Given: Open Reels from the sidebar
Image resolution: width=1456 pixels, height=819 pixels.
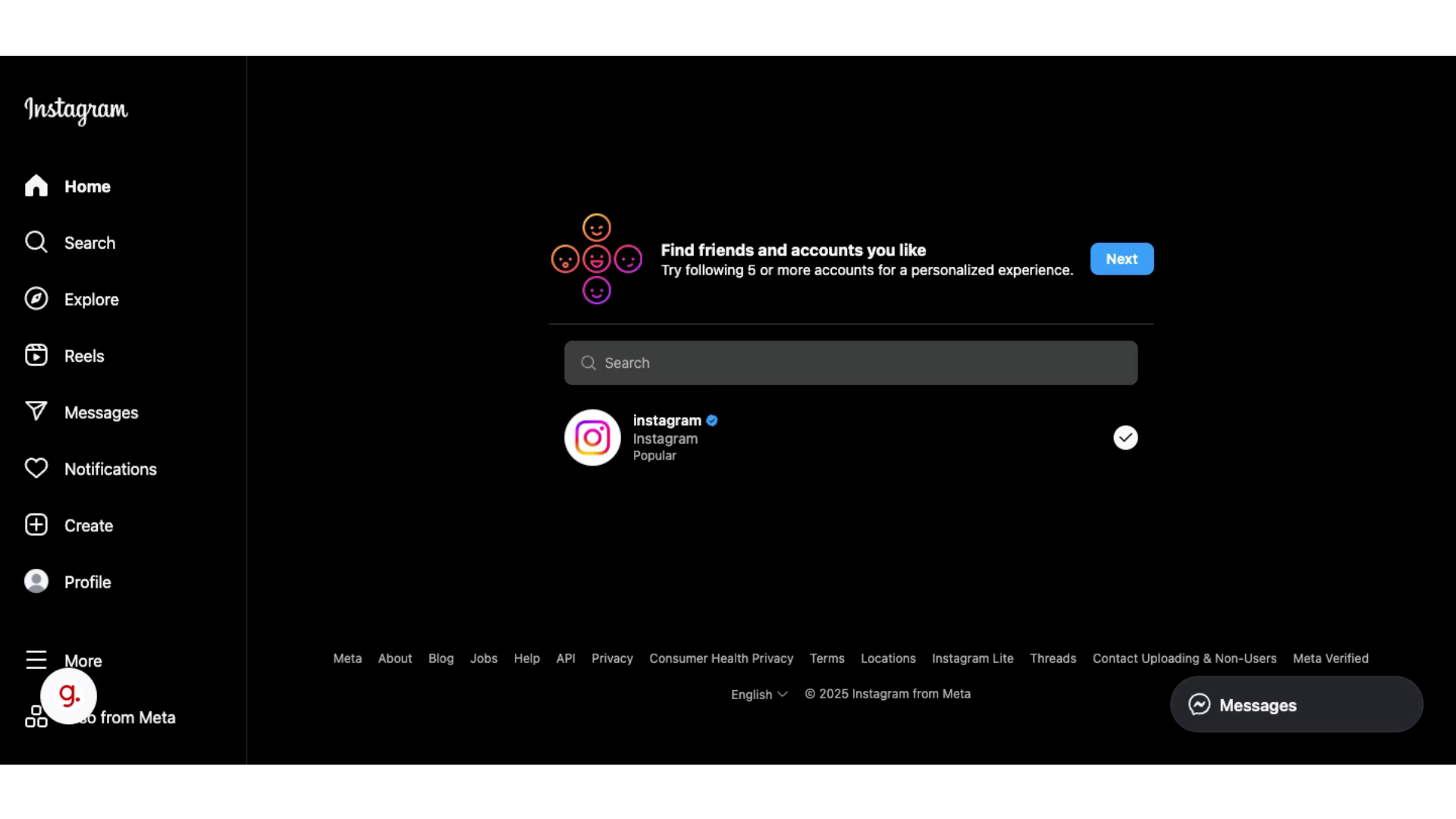Looking at the screenshot, I should [36, 356].
